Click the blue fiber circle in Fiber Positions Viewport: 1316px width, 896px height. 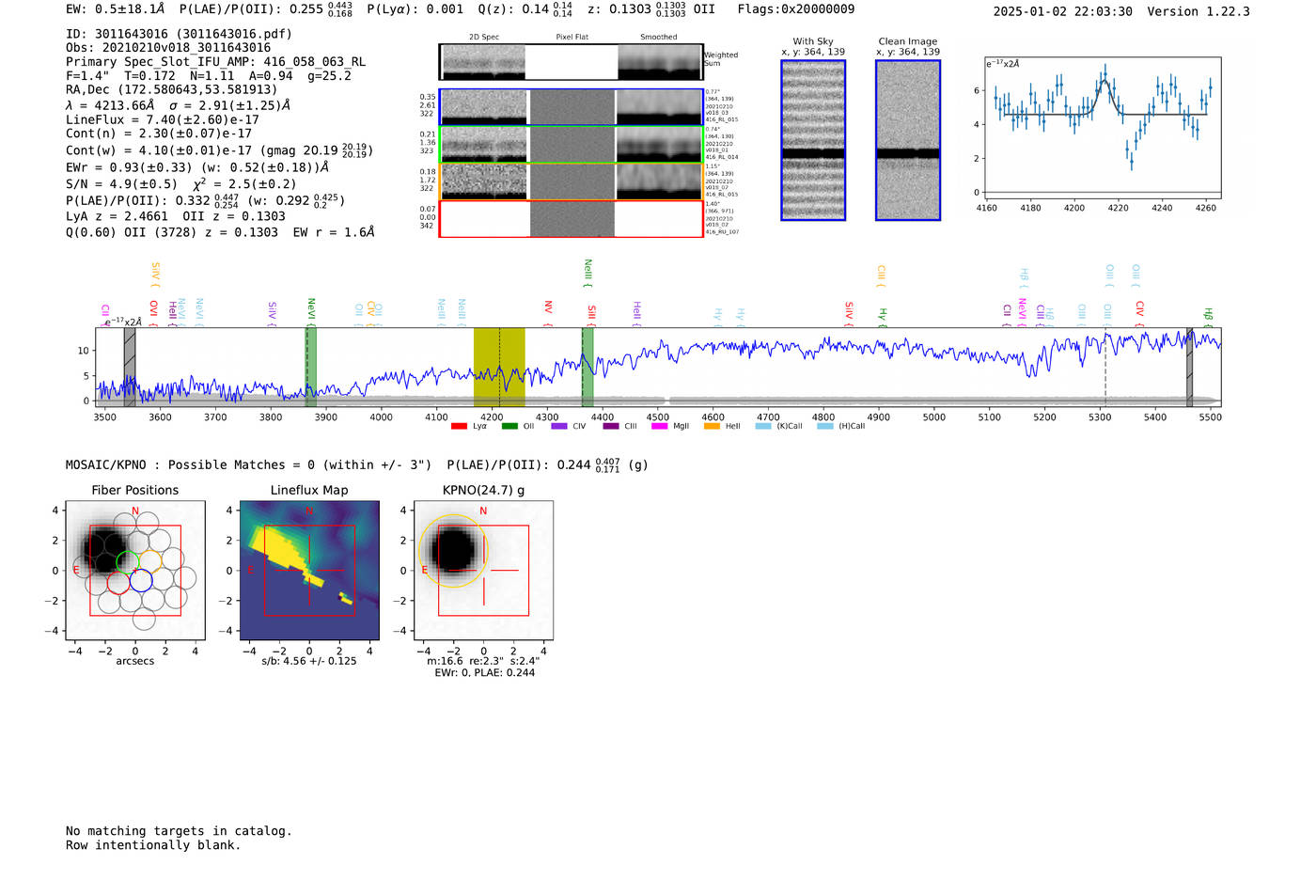click(x=141, y=581)
